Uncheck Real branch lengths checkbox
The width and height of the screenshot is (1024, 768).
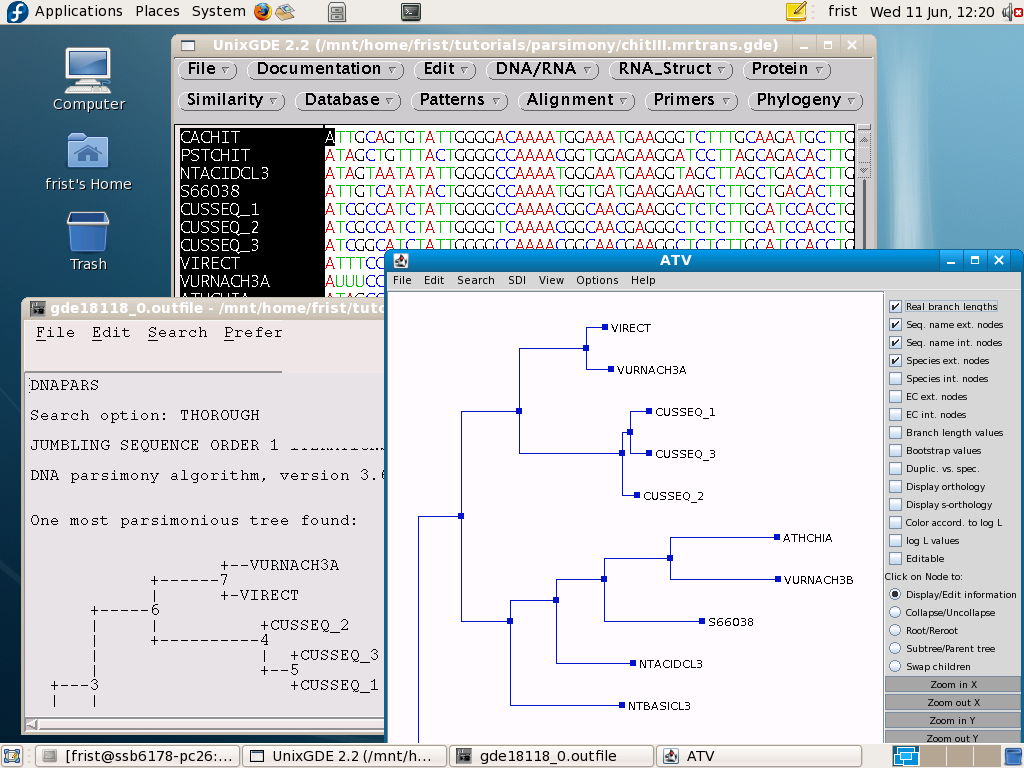(x=896, y=307)
